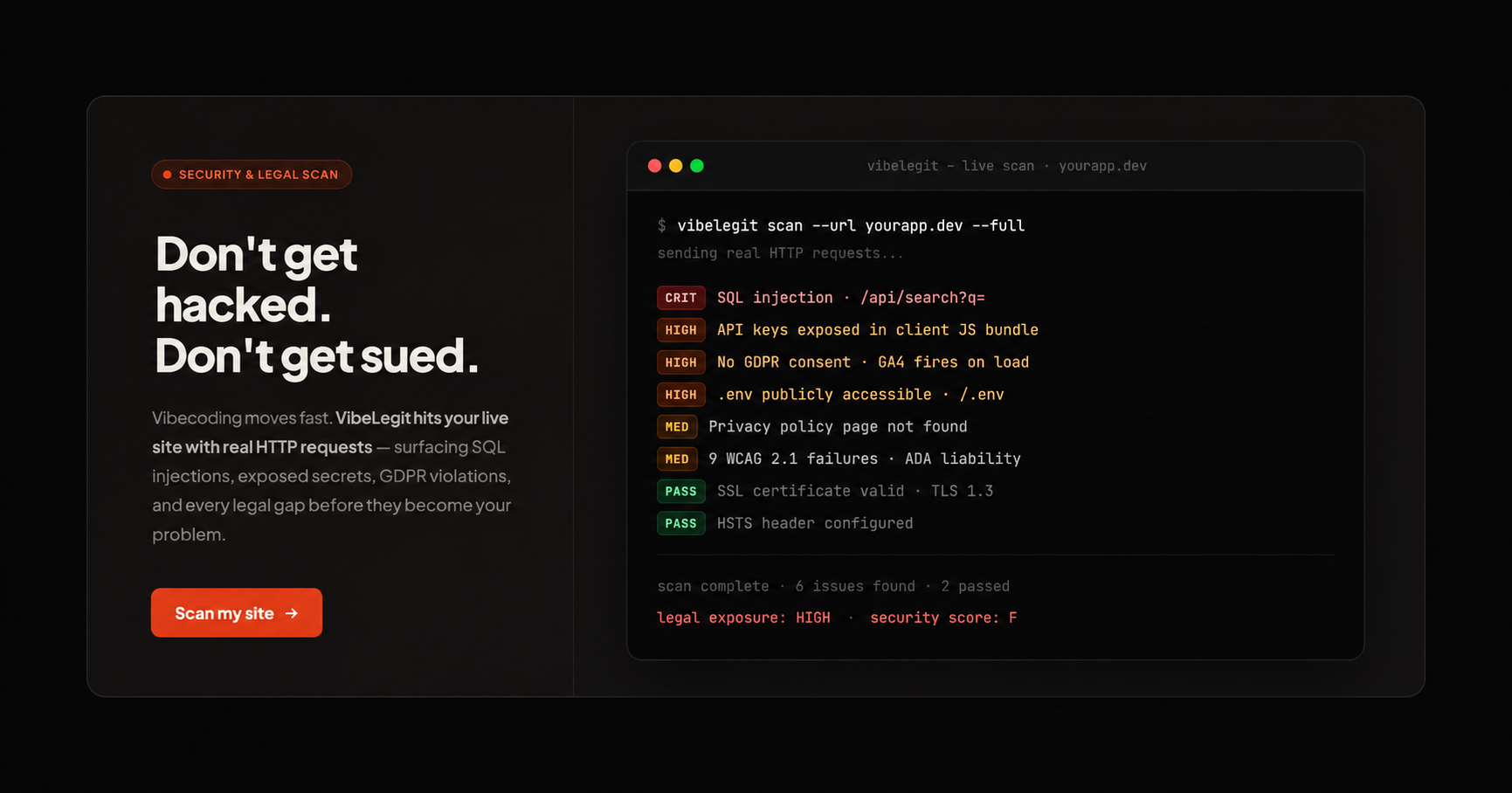Select text '9 WCAG 2.1 failures · ADA liability'
Screen dimensions: 1512x793
tap(865, 459)
